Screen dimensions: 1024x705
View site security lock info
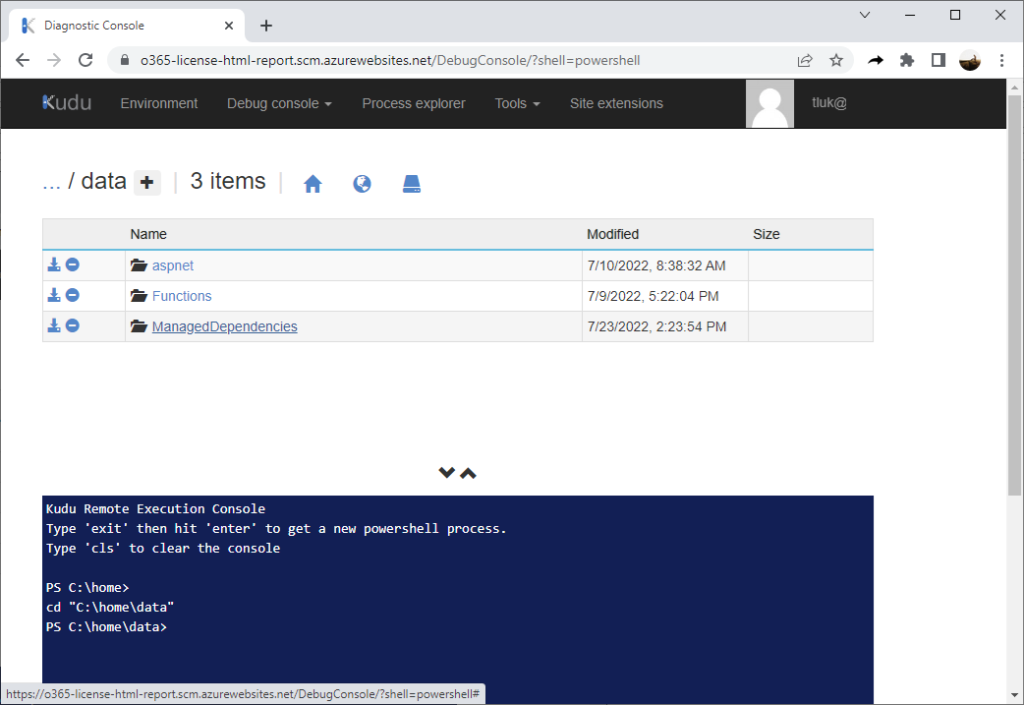(x=125, y=60)
